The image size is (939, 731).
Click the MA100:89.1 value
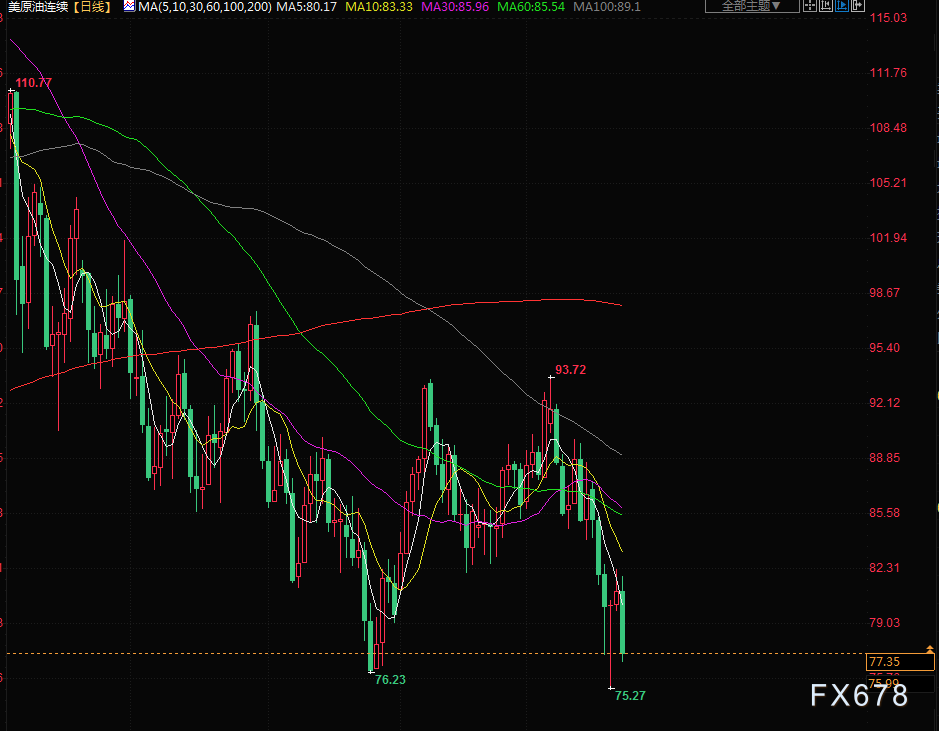click(607, 7)
